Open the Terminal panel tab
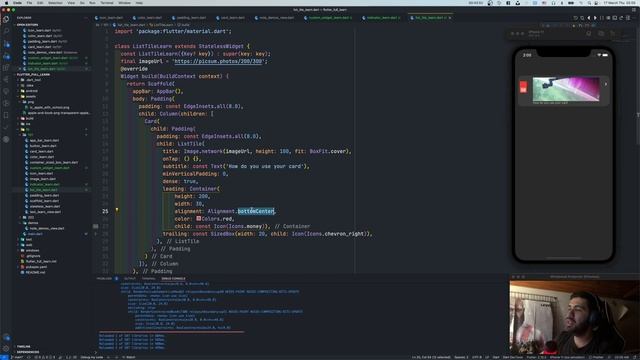 coord(148,278)
